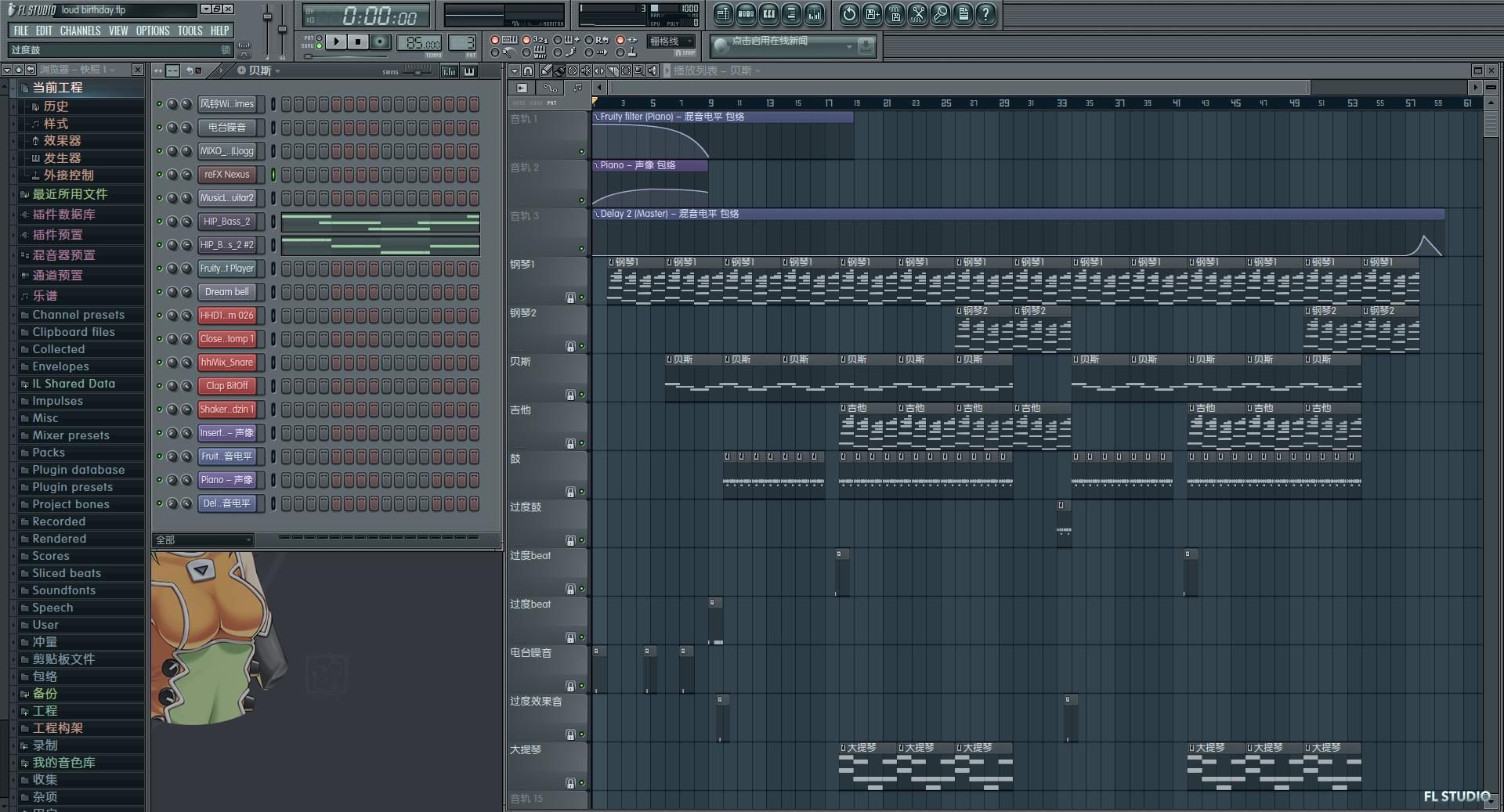Image resolution: width=1504 pixels, height=812 pixels.
Task: Open the playlist view from the top toolbar
Action: pyautogui.click(x=723, y=13)
